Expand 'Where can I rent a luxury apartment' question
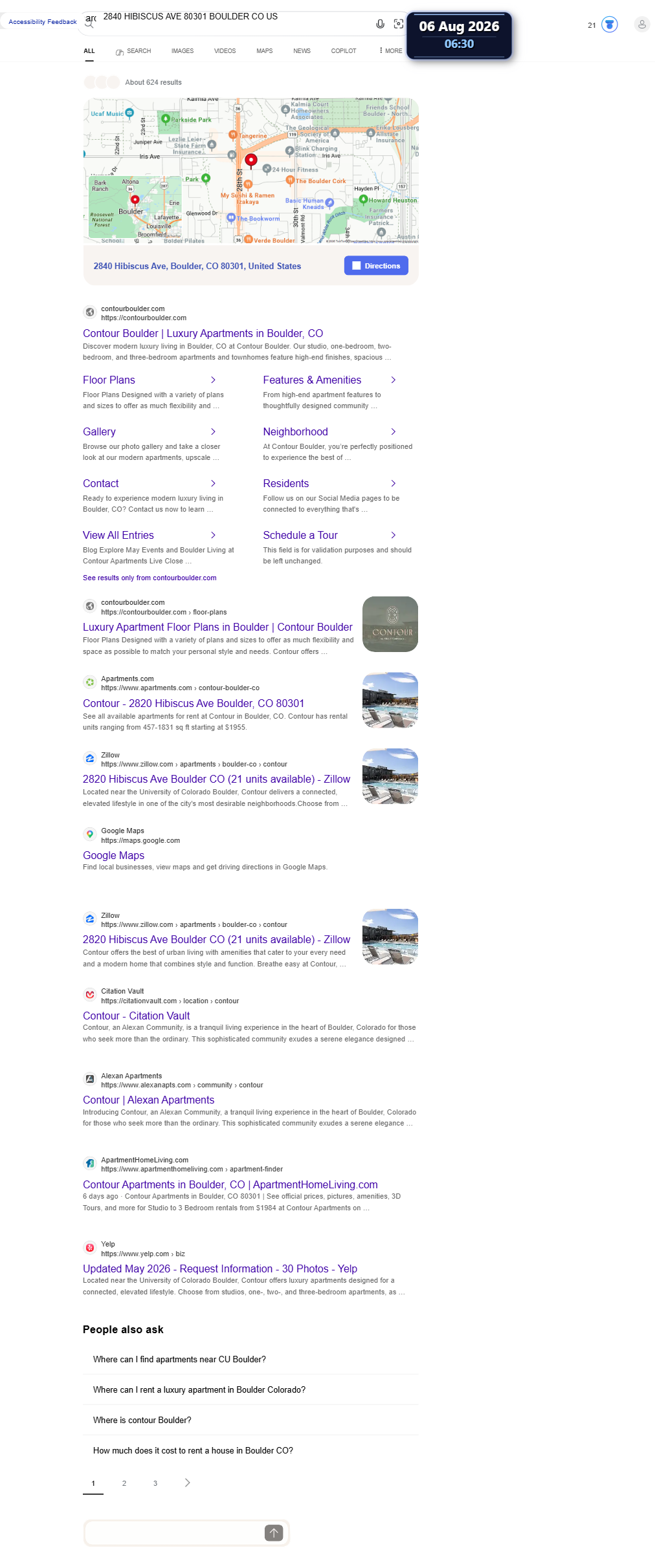 click(x=250, y=1389)
